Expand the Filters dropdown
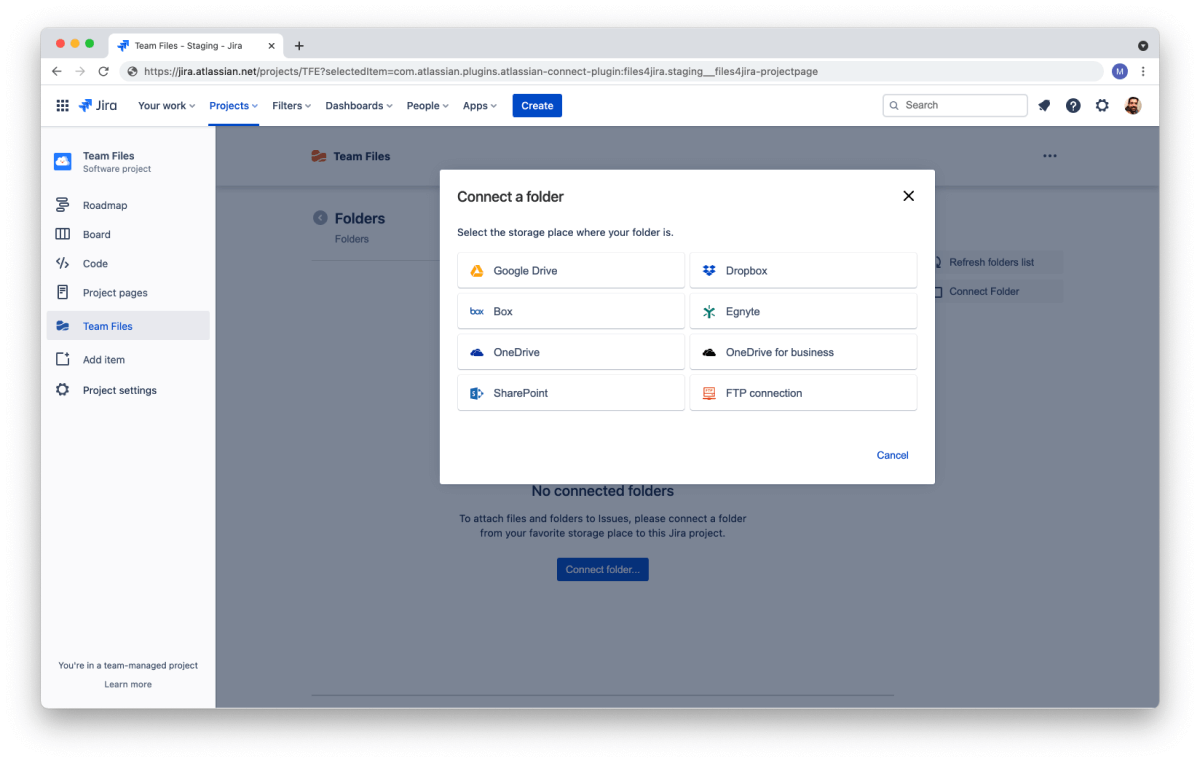 (x=291, y=106)
